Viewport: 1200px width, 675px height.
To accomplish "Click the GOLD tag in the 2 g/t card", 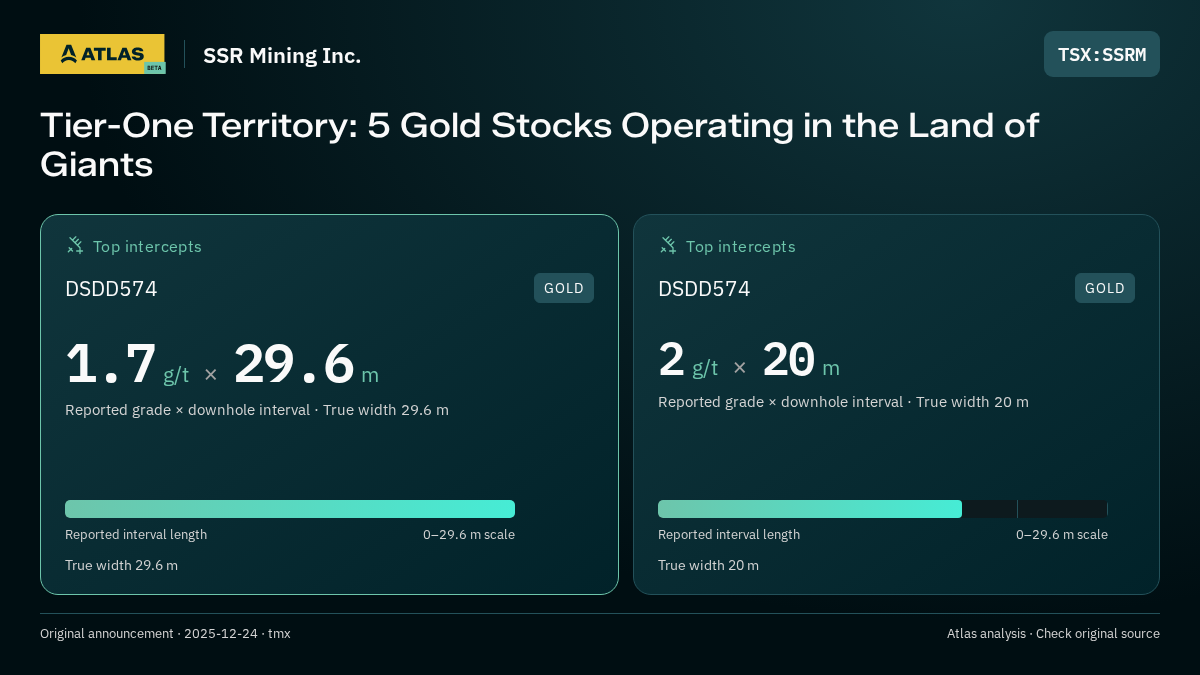I will pos(1105,288).
